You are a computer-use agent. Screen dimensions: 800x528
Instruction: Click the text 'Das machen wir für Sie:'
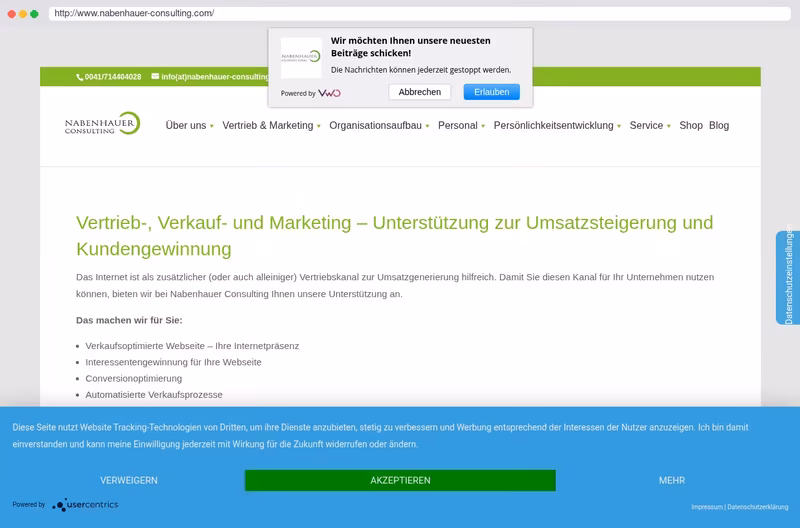[129, 320]
